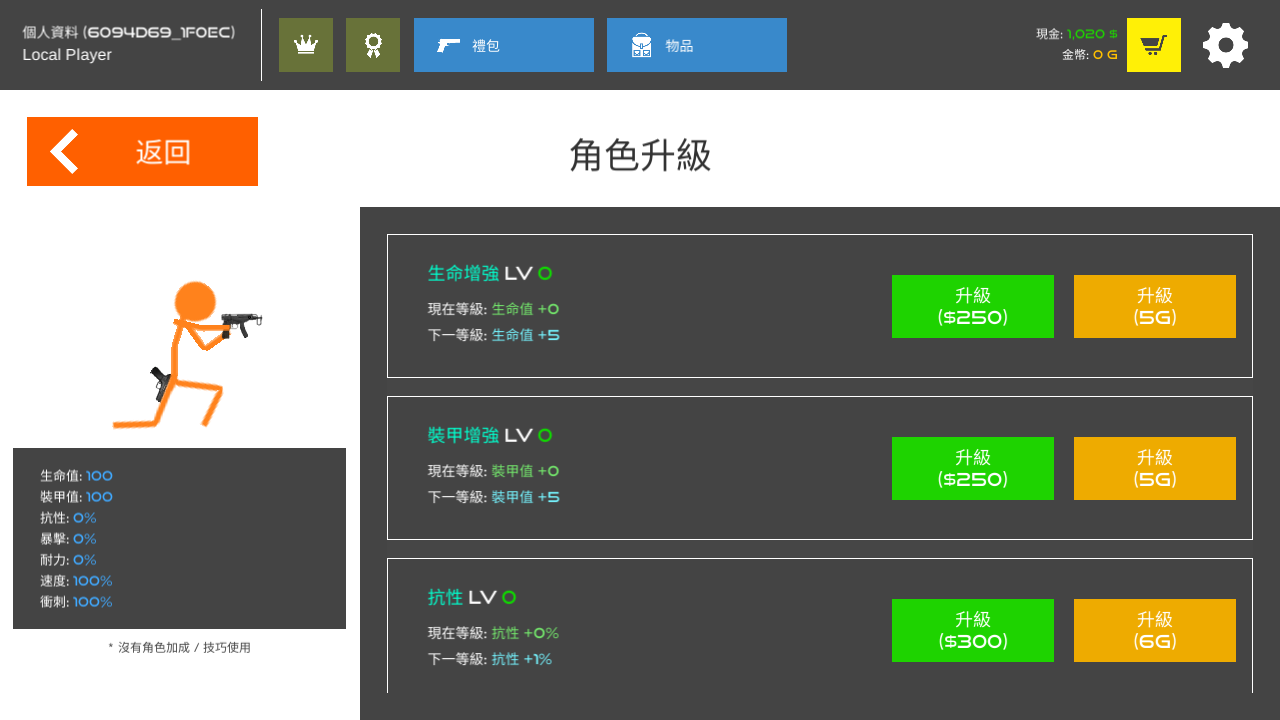Open settings with the gear icon
This screenshot has height=720, width=1280.
[1226, 45]
